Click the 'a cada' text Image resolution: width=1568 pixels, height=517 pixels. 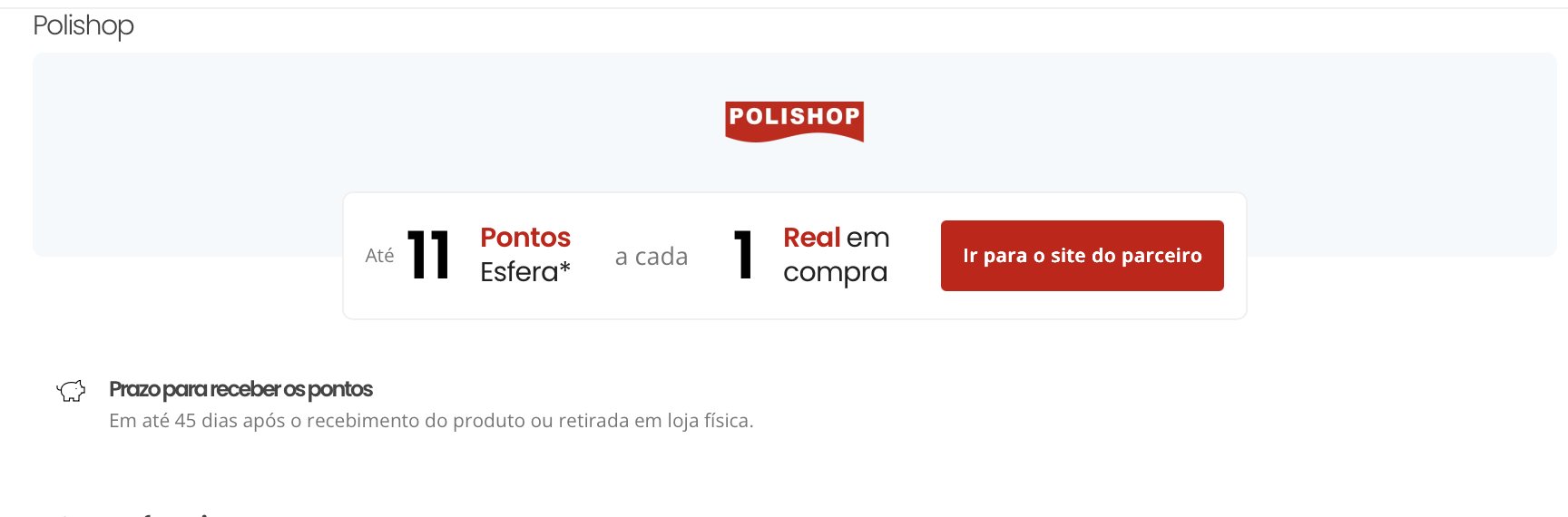click(x=652, y=257)
